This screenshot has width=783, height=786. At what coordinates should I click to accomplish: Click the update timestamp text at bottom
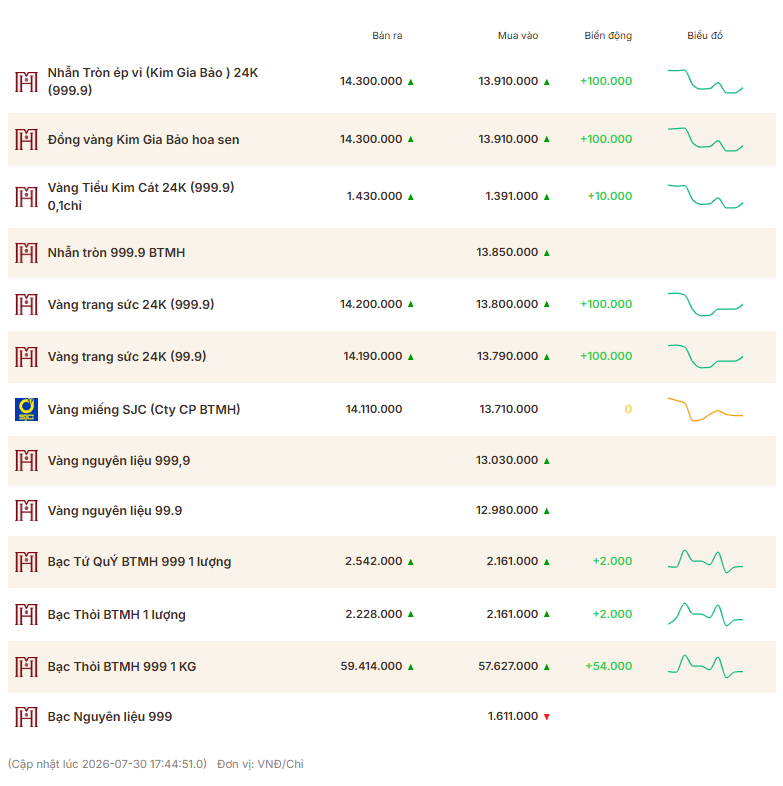(107, 764)
